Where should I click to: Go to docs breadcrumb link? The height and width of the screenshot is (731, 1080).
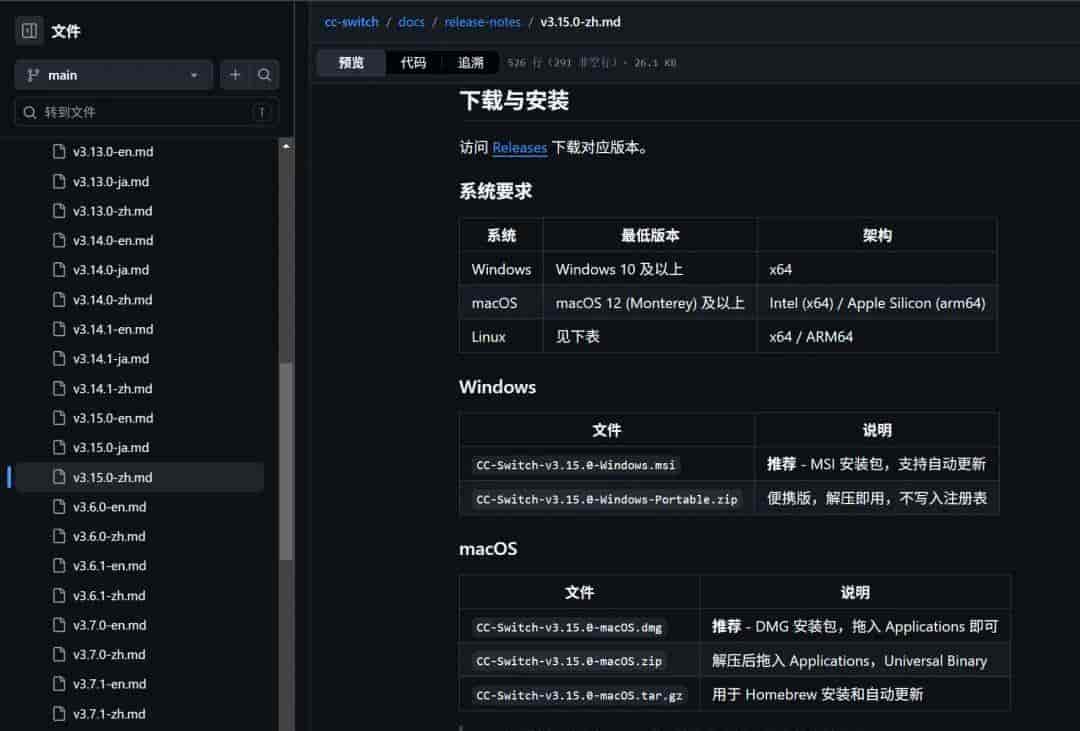(411, 22)
